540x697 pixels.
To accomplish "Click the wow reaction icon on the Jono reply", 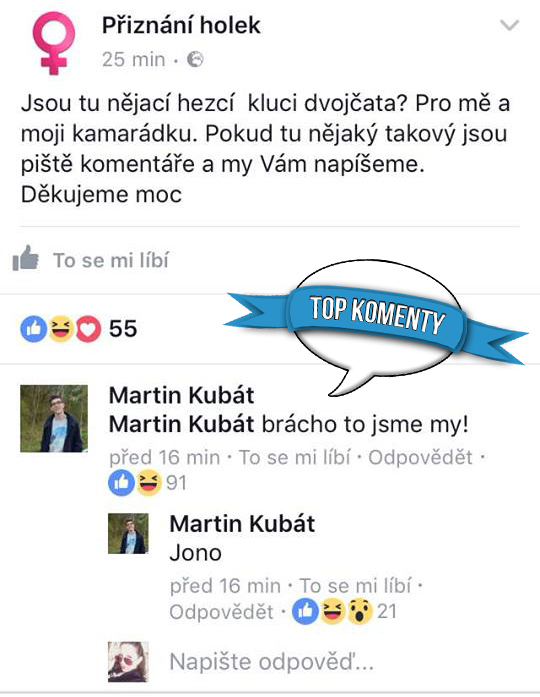I will [x=360, y=612].
